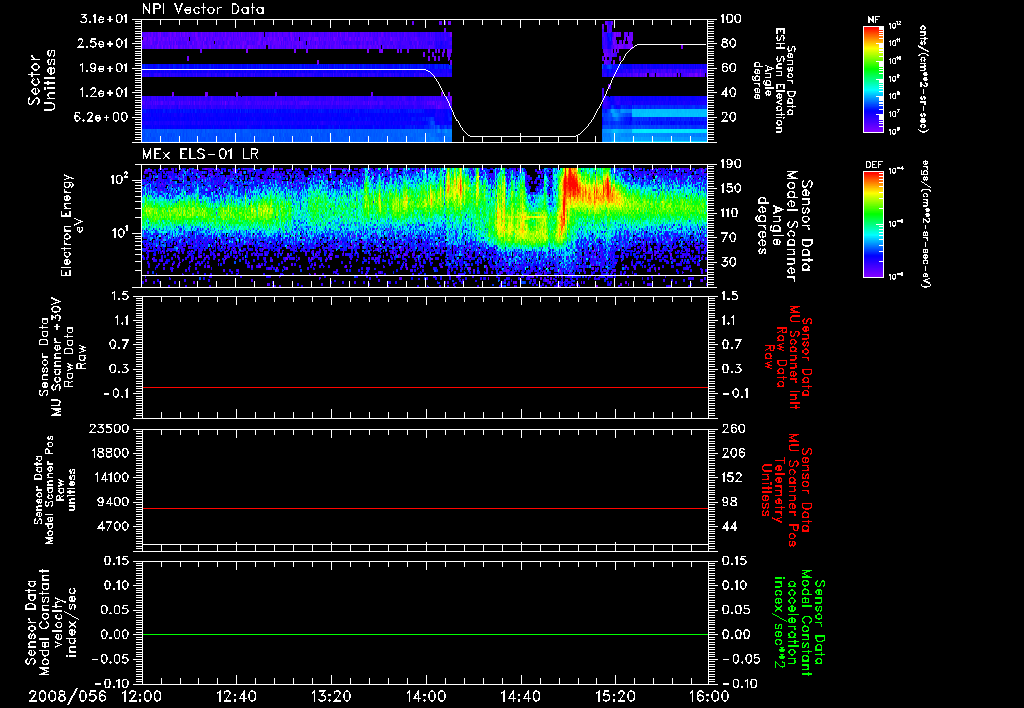Click the 23500 scanner position tick label
Viewport: 1024px width, 708px height.
(x=110, y=428)
